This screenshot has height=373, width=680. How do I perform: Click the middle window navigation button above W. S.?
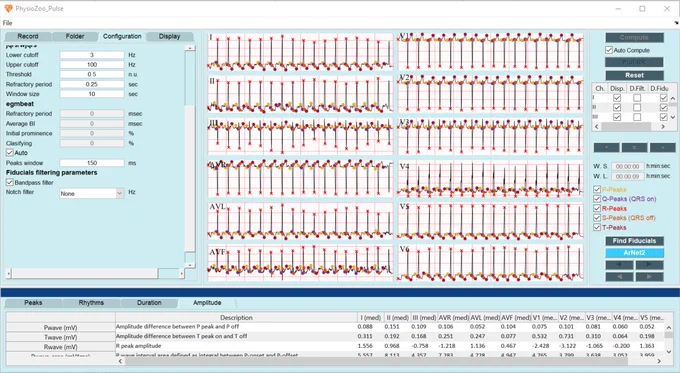click(634, 147)
